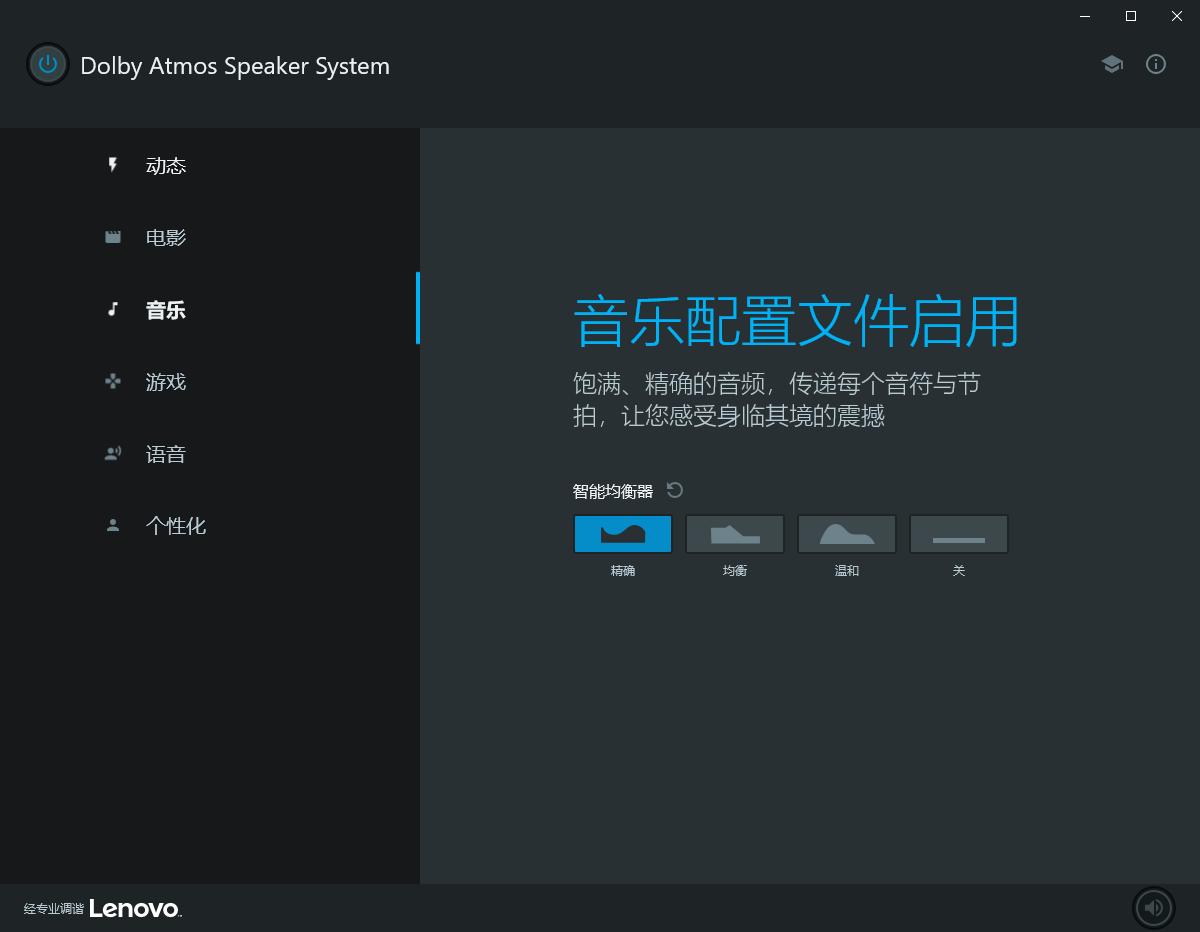The height and width of the screenshot is (932, 1200).
Task: Click the clapperboard icon beside 电影
Action: click(113, 237)
